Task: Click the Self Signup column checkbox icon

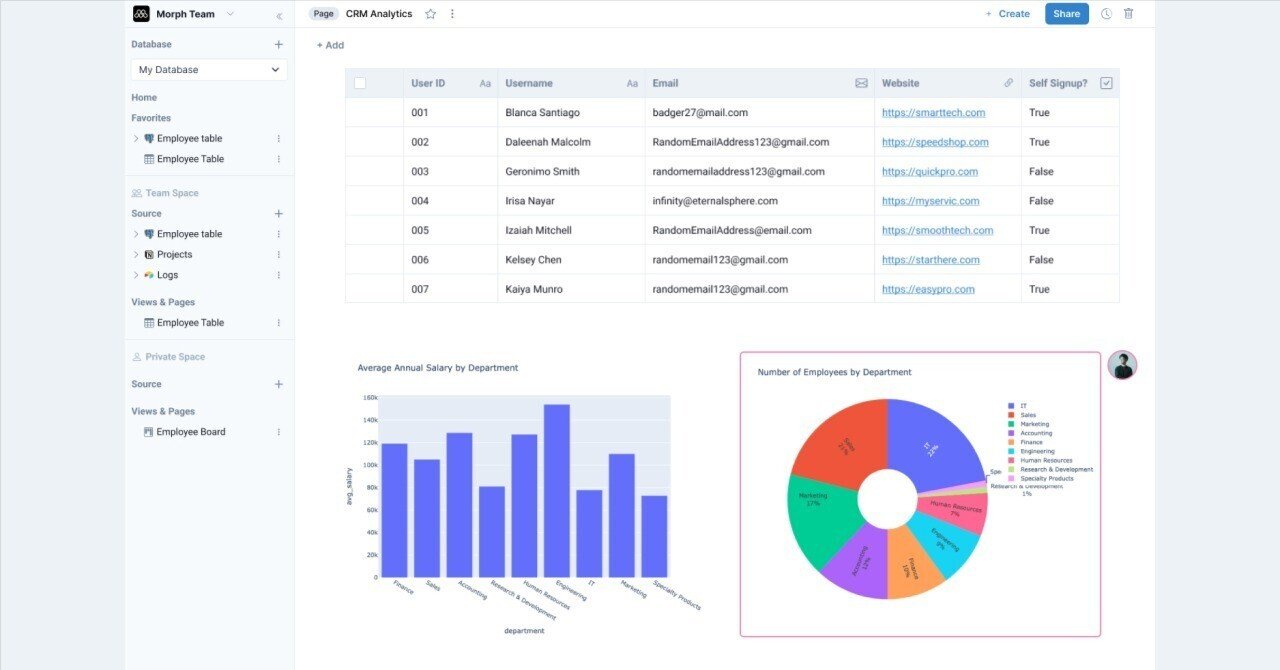Action: tap(1106, 83)
